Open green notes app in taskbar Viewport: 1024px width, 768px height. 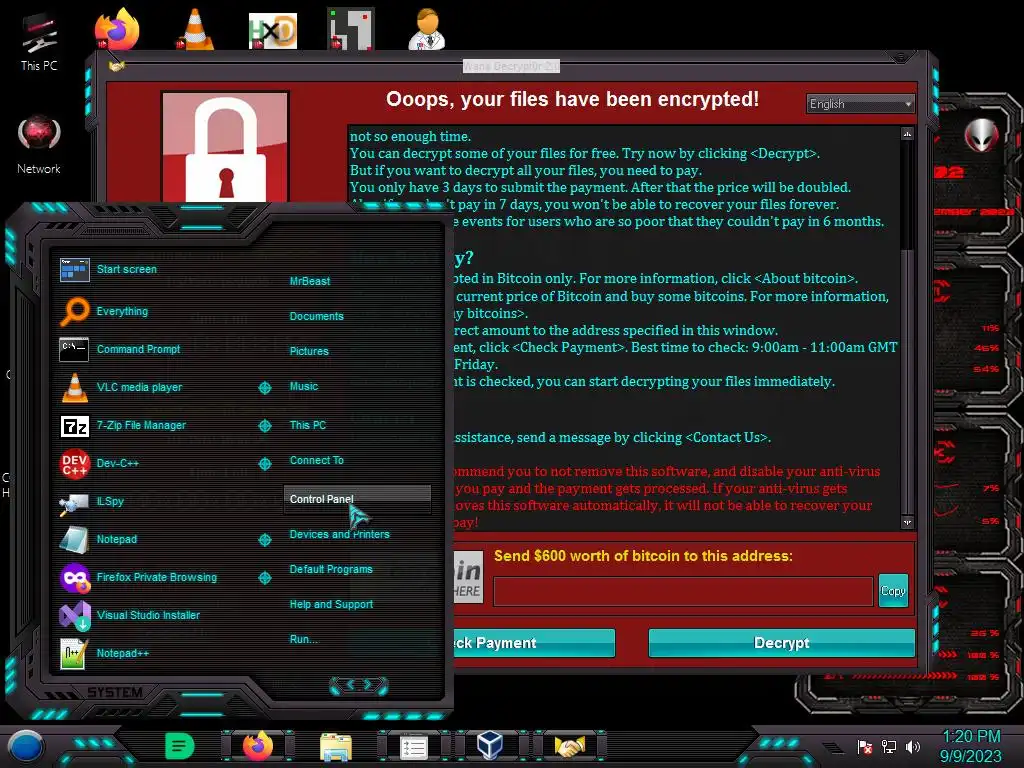(180, 746)
